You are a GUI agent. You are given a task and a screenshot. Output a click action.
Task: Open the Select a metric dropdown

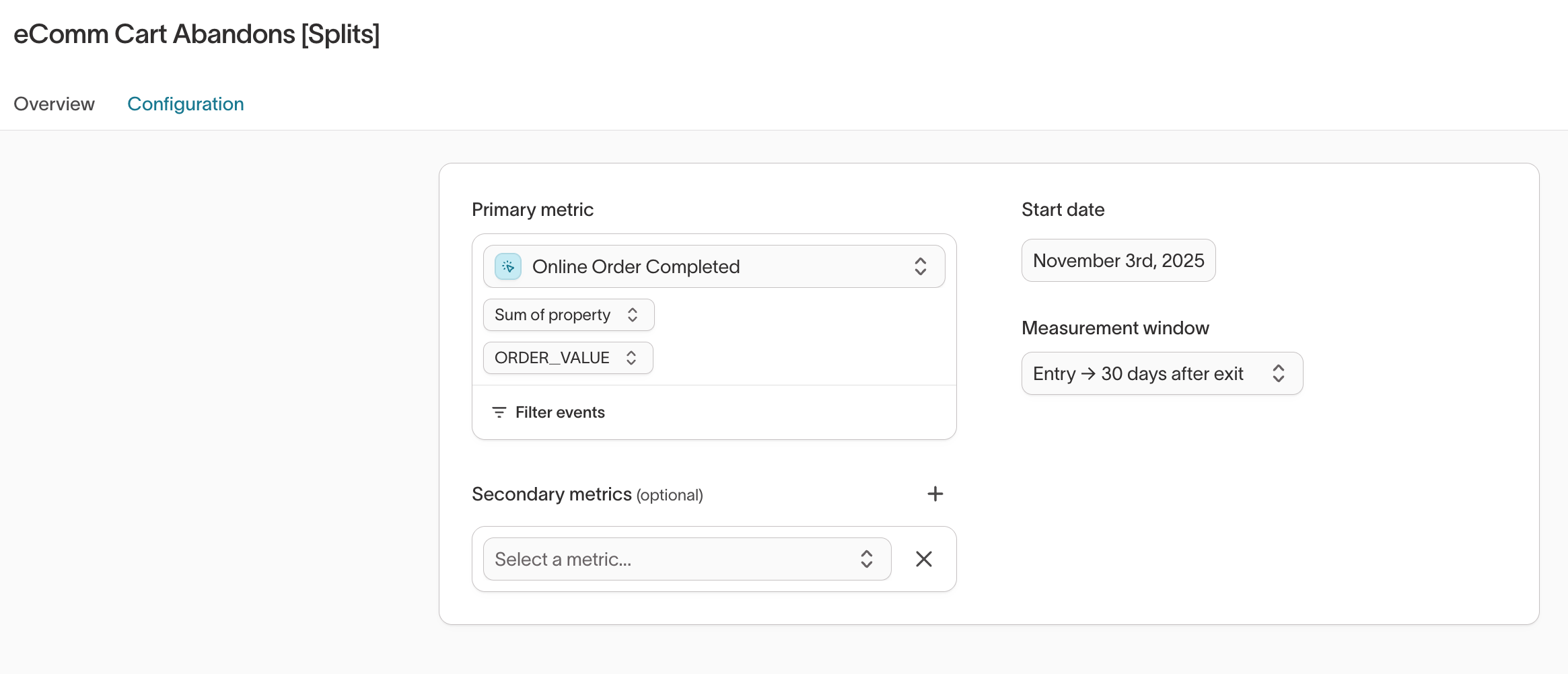point(673,559)
